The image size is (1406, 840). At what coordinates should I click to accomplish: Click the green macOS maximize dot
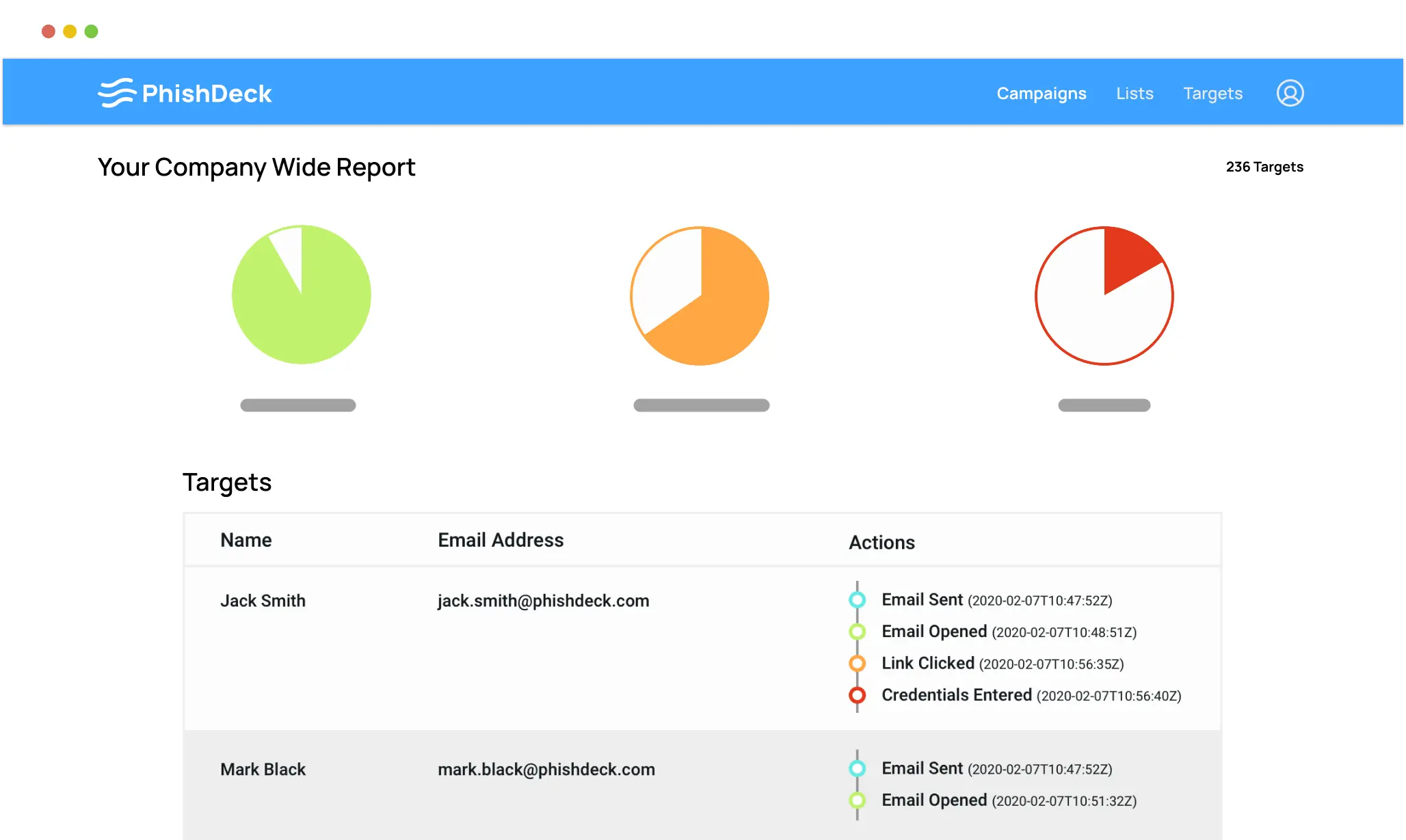pyautogui.click(x=91, y=31)
